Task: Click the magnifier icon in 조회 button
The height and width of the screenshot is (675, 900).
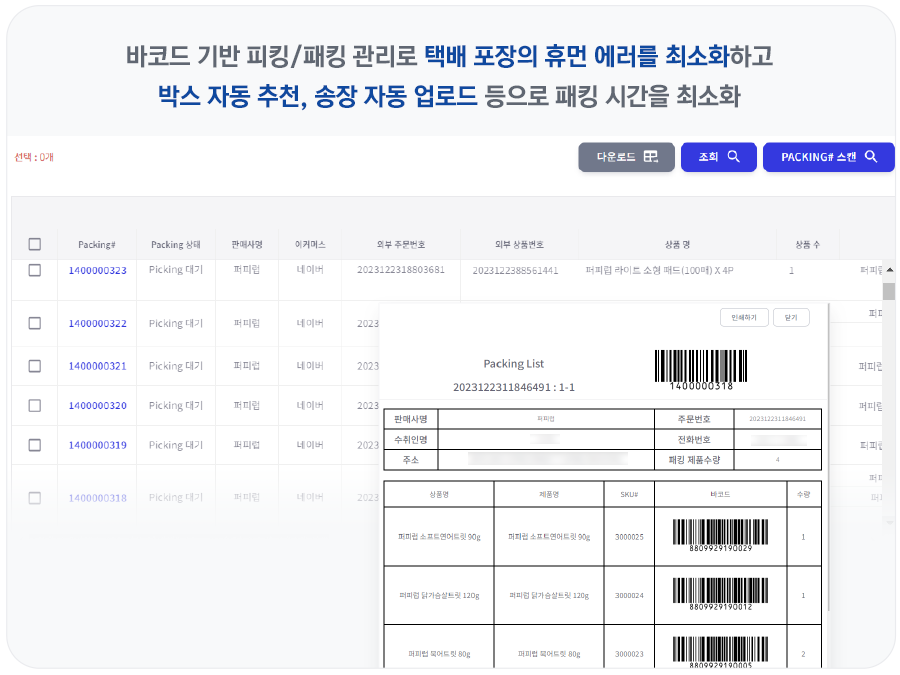Action: tap(733, 157)
